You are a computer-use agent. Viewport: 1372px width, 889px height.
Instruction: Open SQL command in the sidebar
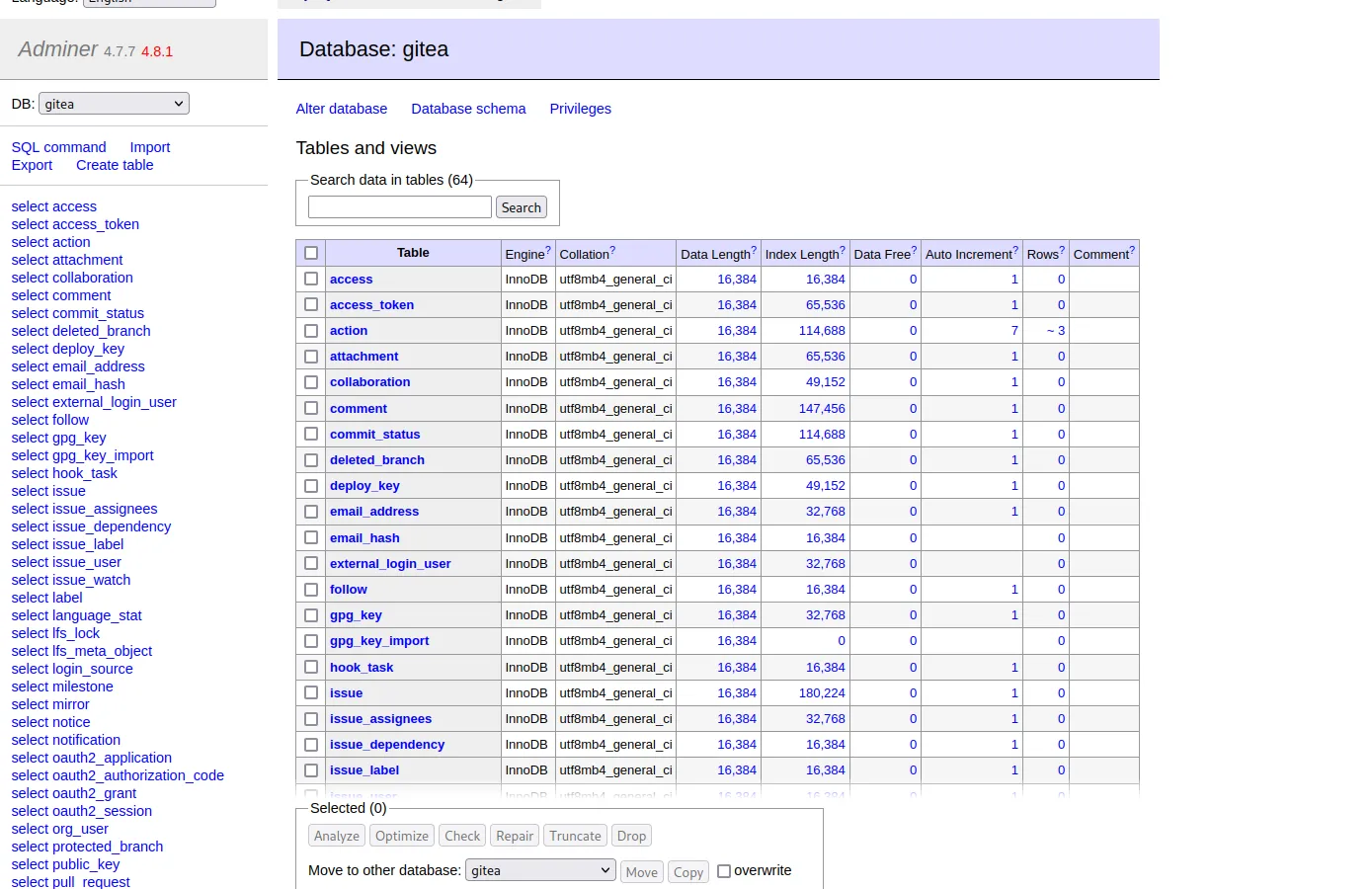[x=58, y=147]
